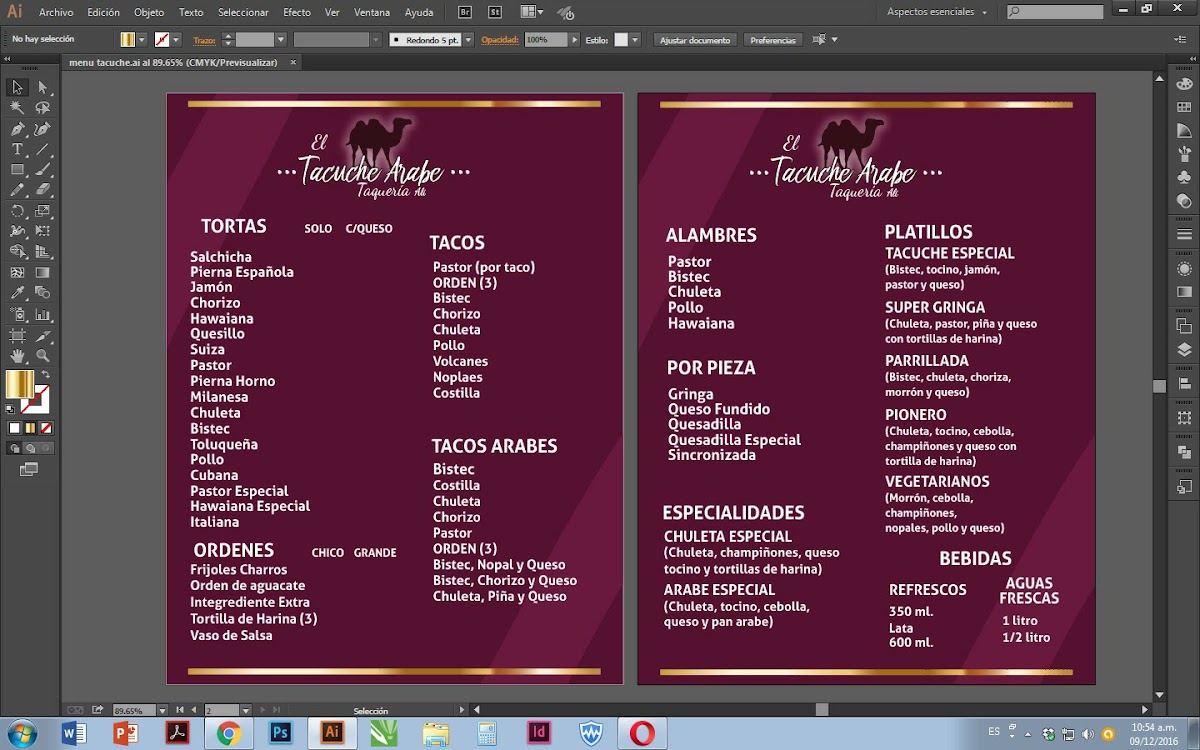This screenshot has width=1200, height=750.
Task: Open the Edición menu
Action: [103, 13]
